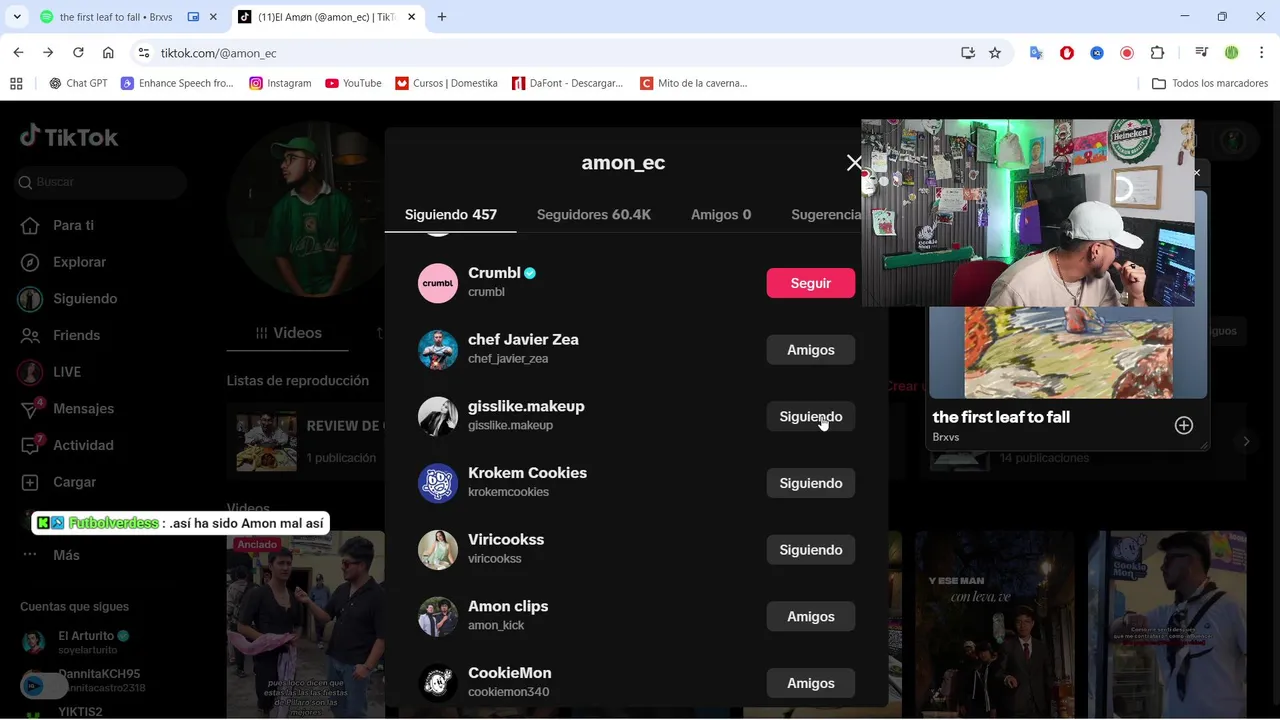Image resolution: width=1280 pixels, height=720 pixels.
Task: Close the amon_ec following dialog
Action: [854, 162]
